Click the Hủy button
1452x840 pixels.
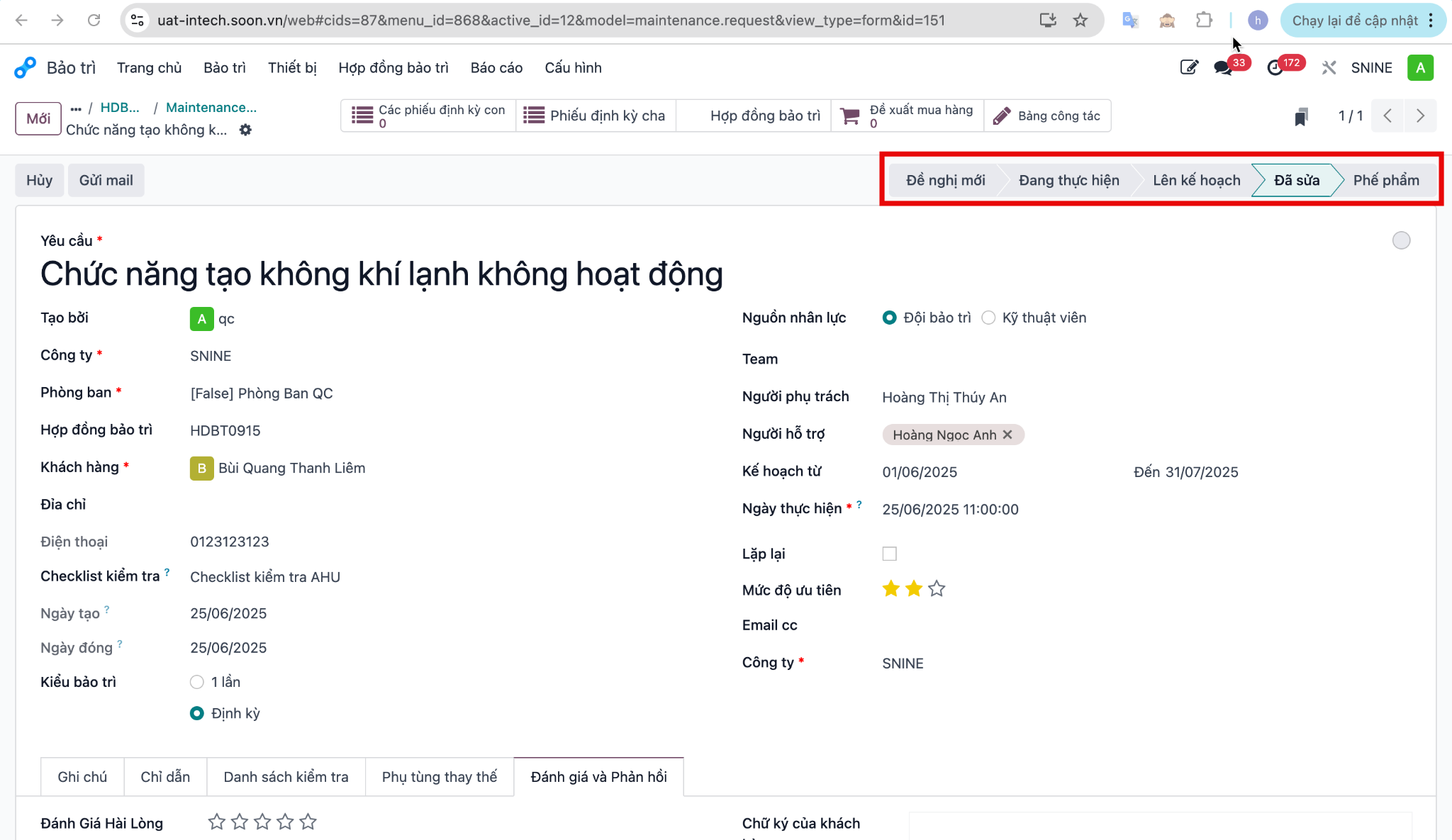tap(40, 180)
